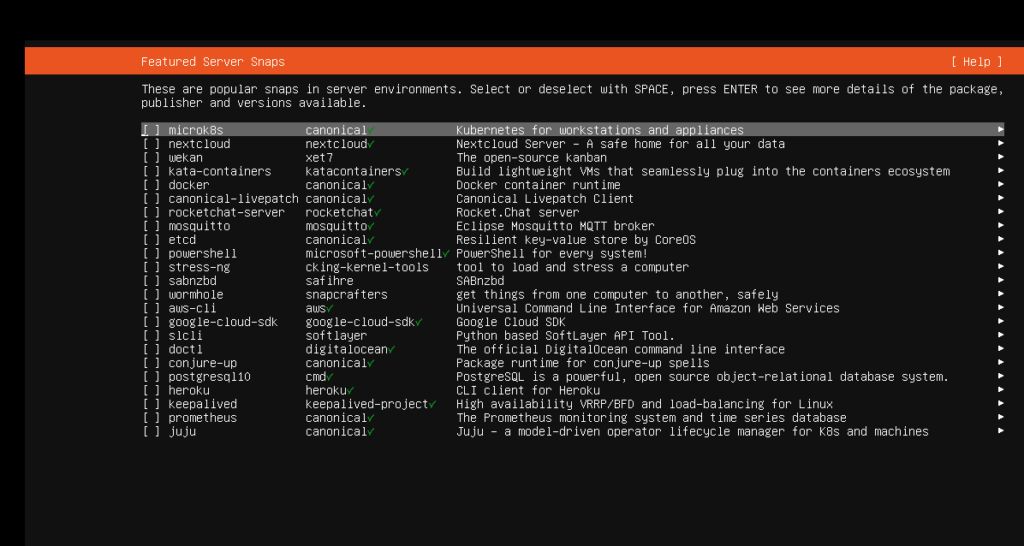Click publisher name snapcrafters

[346, 295]
